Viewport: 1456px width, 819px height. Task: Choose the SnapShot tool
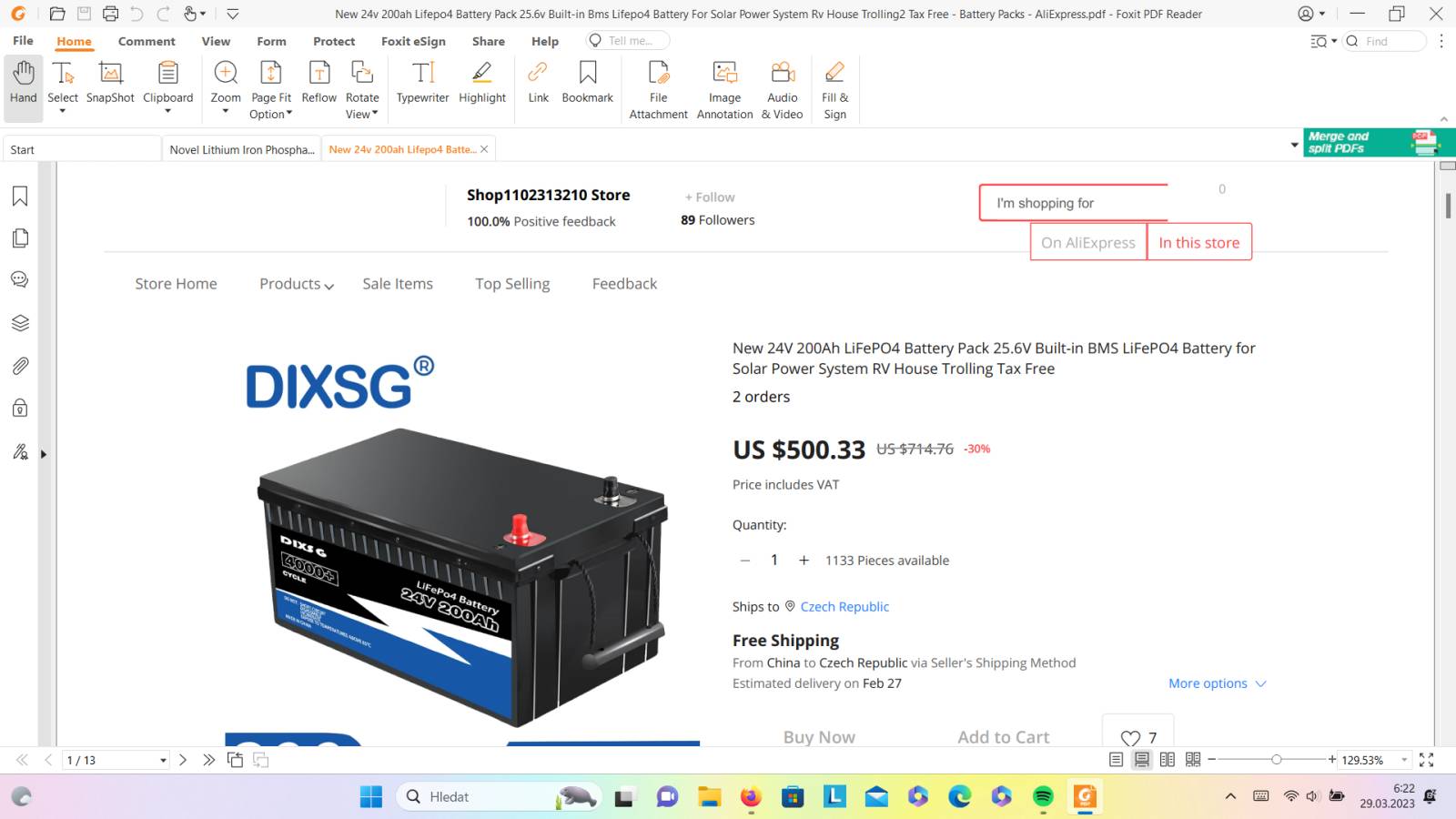click(110, 83)
